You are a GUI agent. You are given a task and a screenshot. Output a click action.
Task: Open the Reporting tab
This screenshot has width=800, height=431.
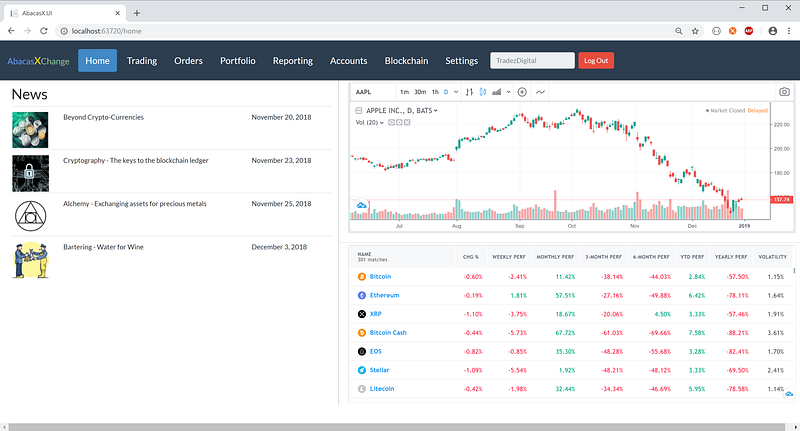[x=293, y=61]
